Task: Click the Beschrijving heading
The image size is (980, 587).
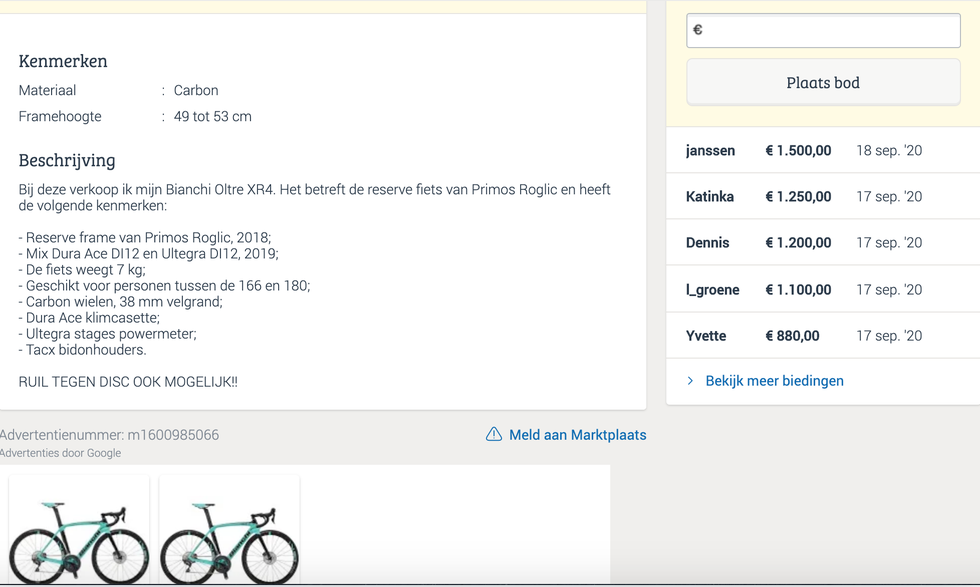Action: pos(67,161)
